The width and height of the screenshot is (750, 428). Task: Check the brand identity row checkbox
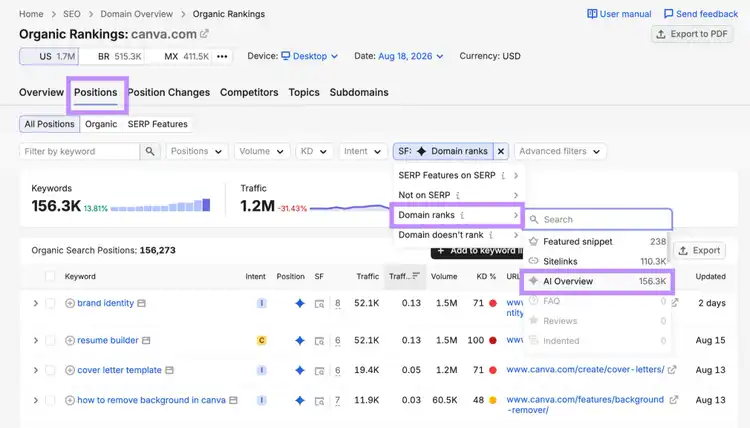pos(50,303)
